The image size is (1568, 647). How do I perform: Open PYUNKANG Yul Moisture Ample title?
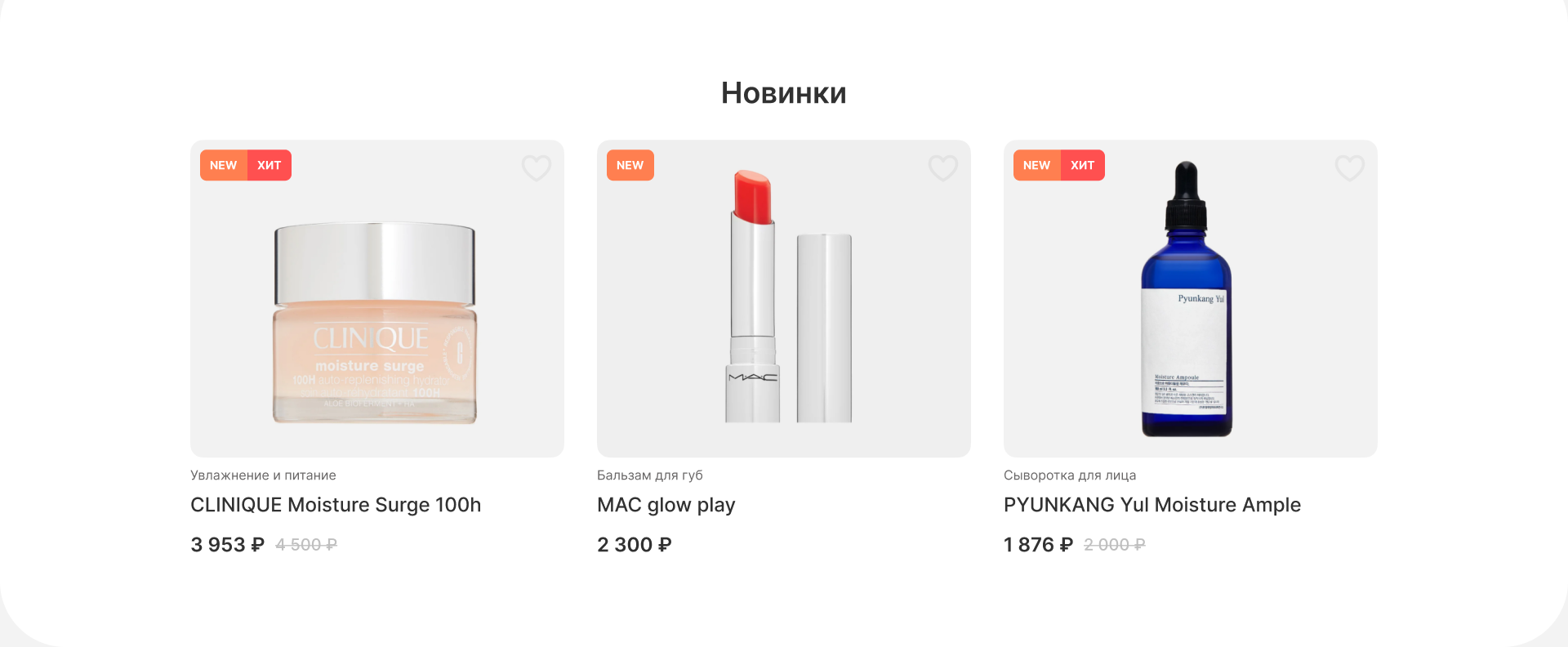pyautogui.click(x=1151, y=505)
